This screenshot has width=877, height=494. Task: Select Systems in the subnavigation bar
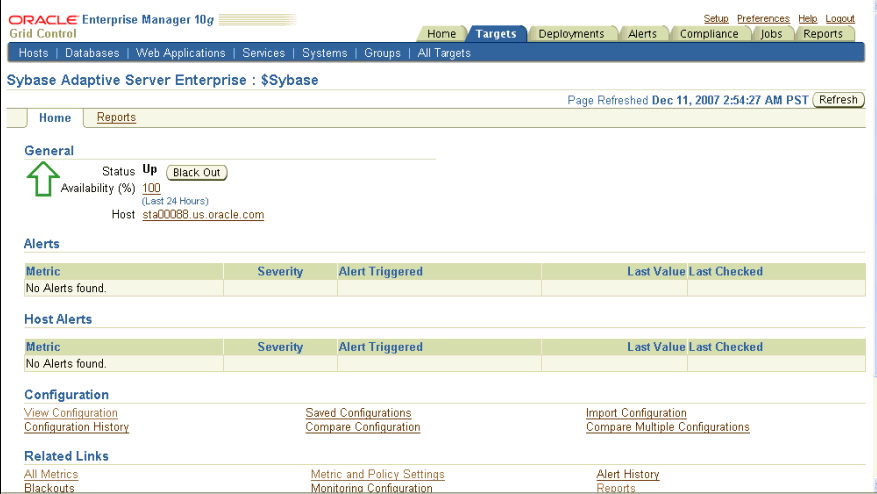[x=324, y=53]
